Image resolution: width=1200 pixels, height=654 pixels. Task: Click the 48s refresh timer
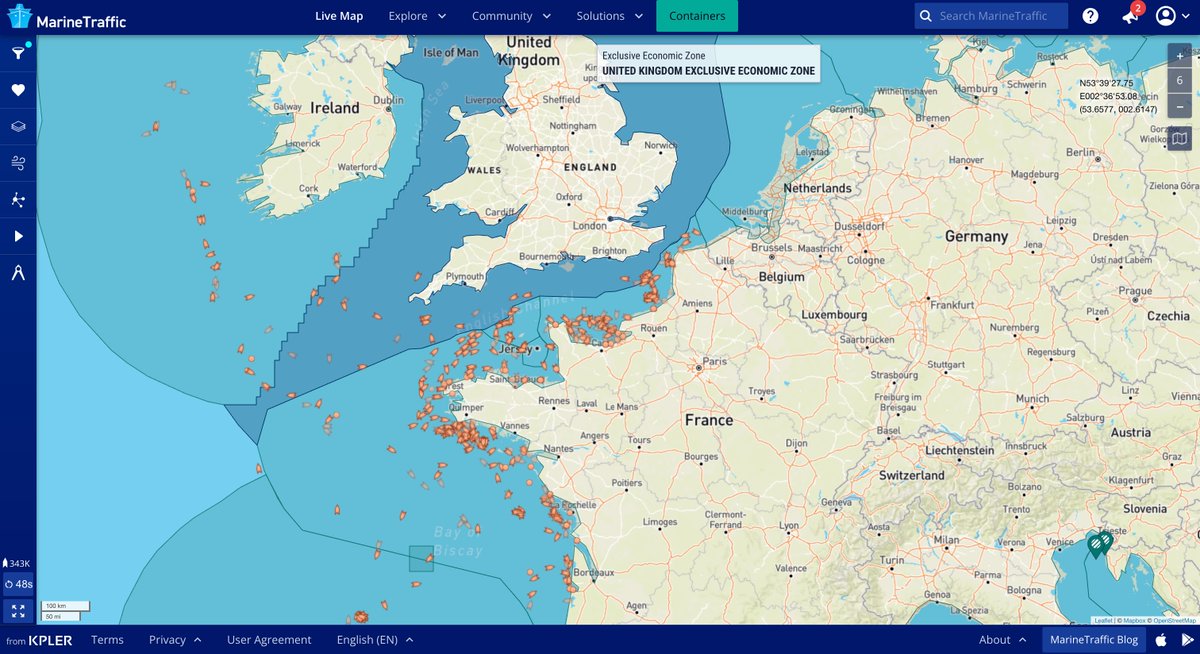18,584
